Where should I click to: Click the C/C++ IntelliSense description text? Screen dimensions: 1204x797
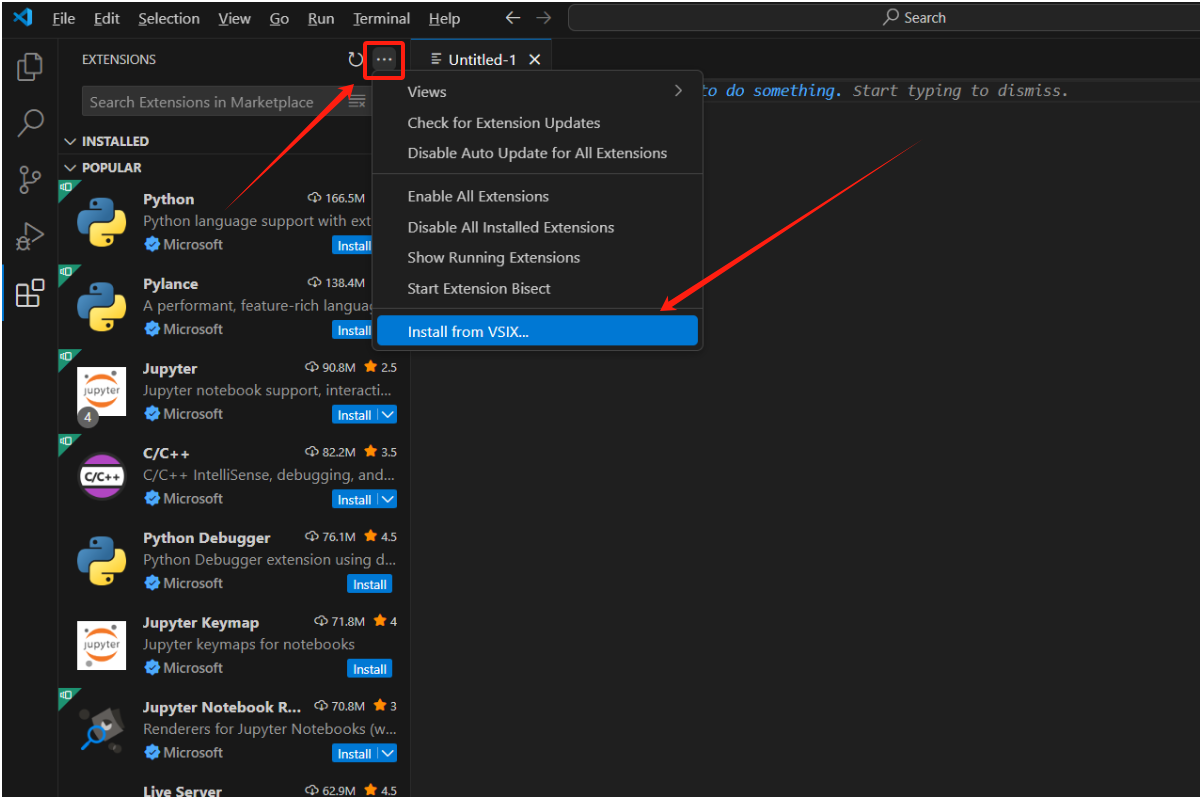pyautogui.click(x=269, y=475)
